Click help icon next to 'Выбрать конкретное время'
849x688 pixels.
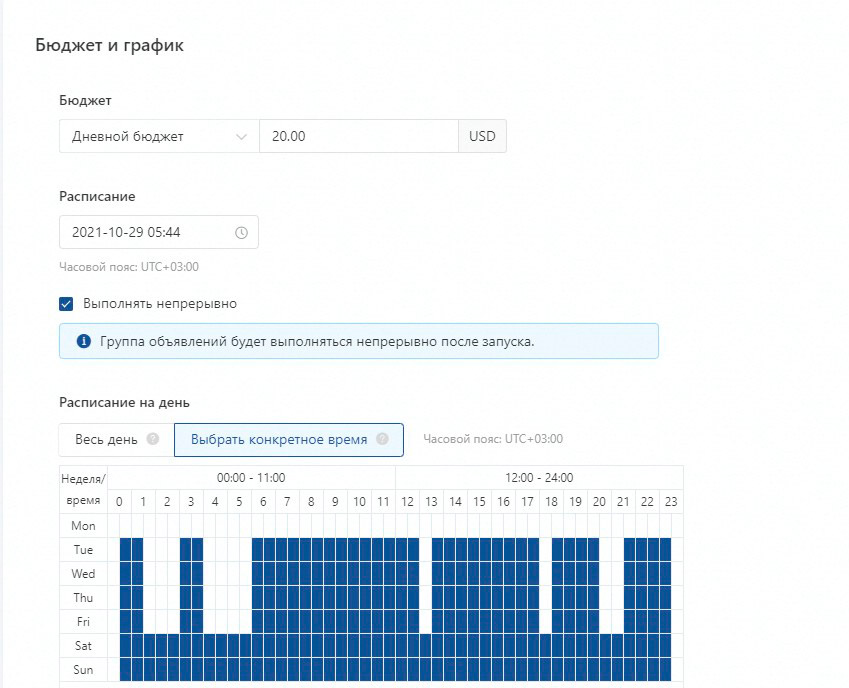tap(382, 439)
